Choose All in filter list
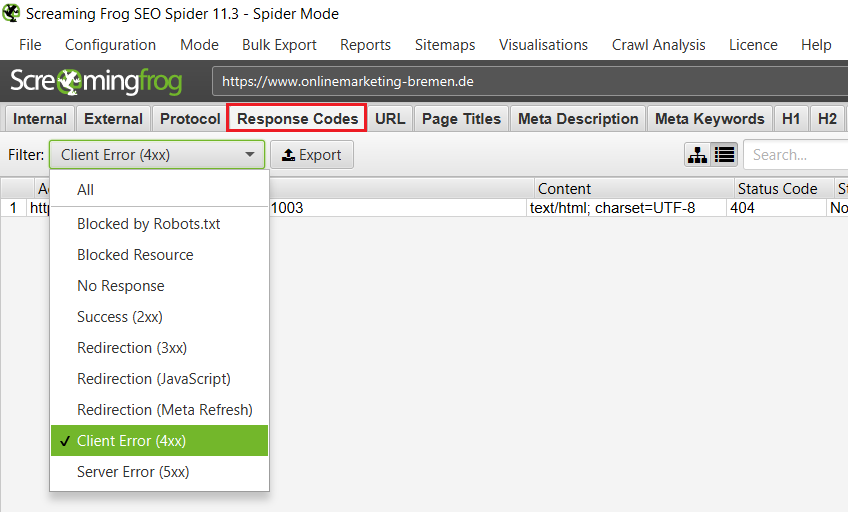The image size is (848, 512). [x=160, y=190]
